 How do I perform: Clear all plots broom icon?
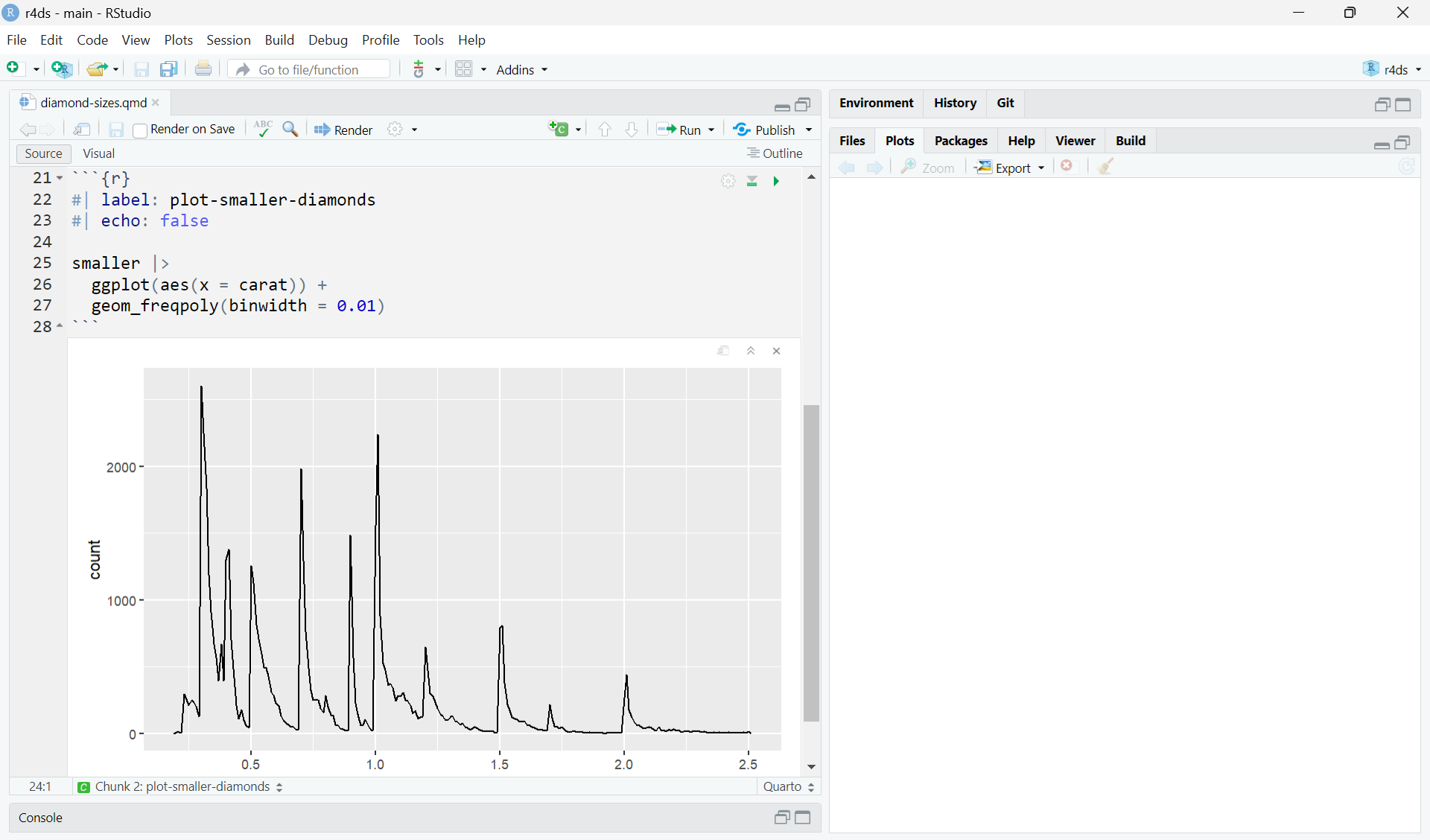pyautogui.click(x=1106, y=166)
